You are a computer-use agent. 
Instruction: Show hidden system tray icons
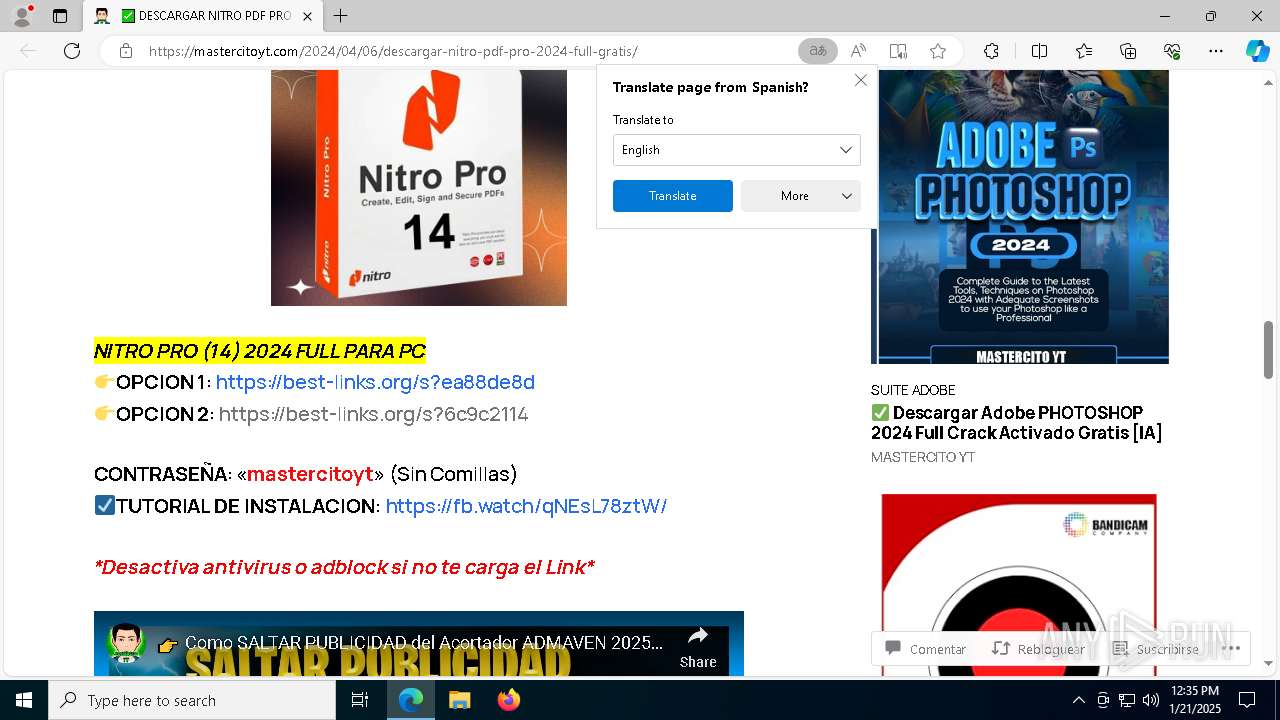coord(1078,700)
